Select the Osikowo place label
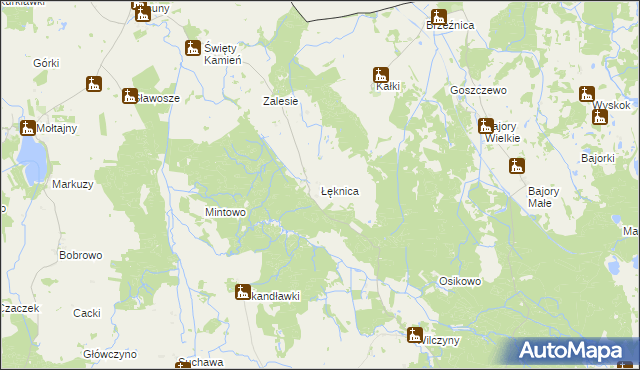 [460, 281]
